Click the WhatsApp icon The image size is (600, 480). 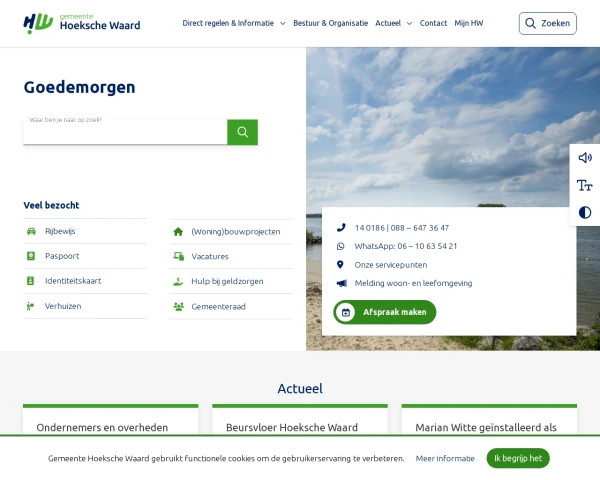point(341,246)
